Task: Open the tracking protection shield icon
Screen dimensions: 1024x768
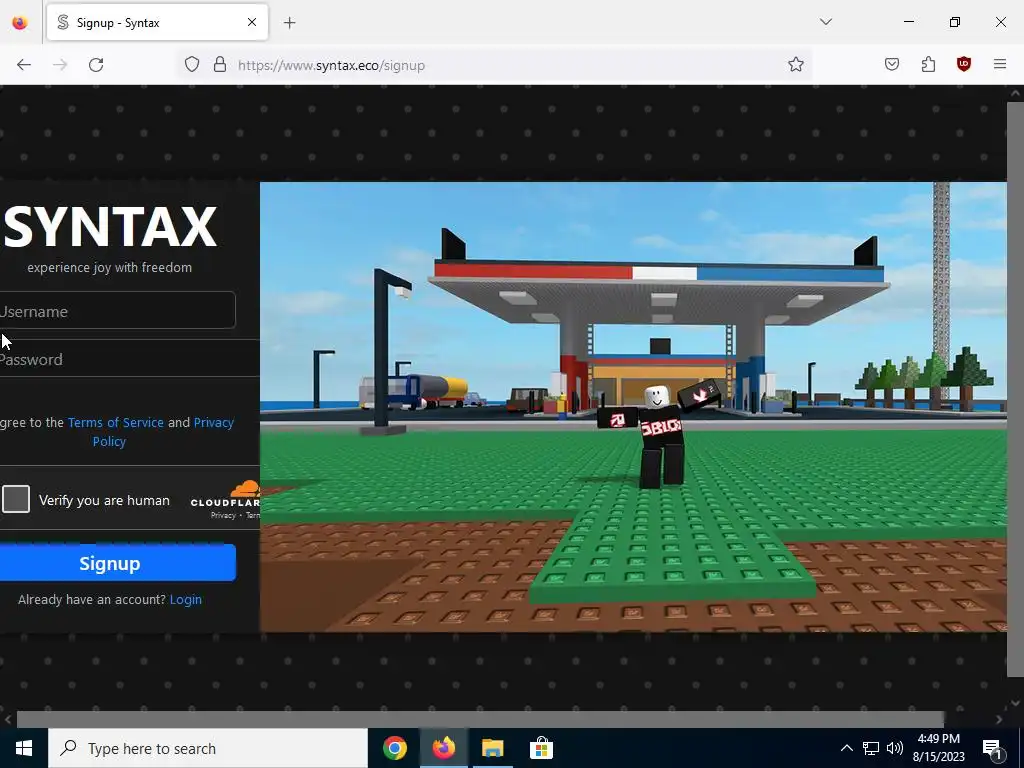Action: [x=191, y=64]
